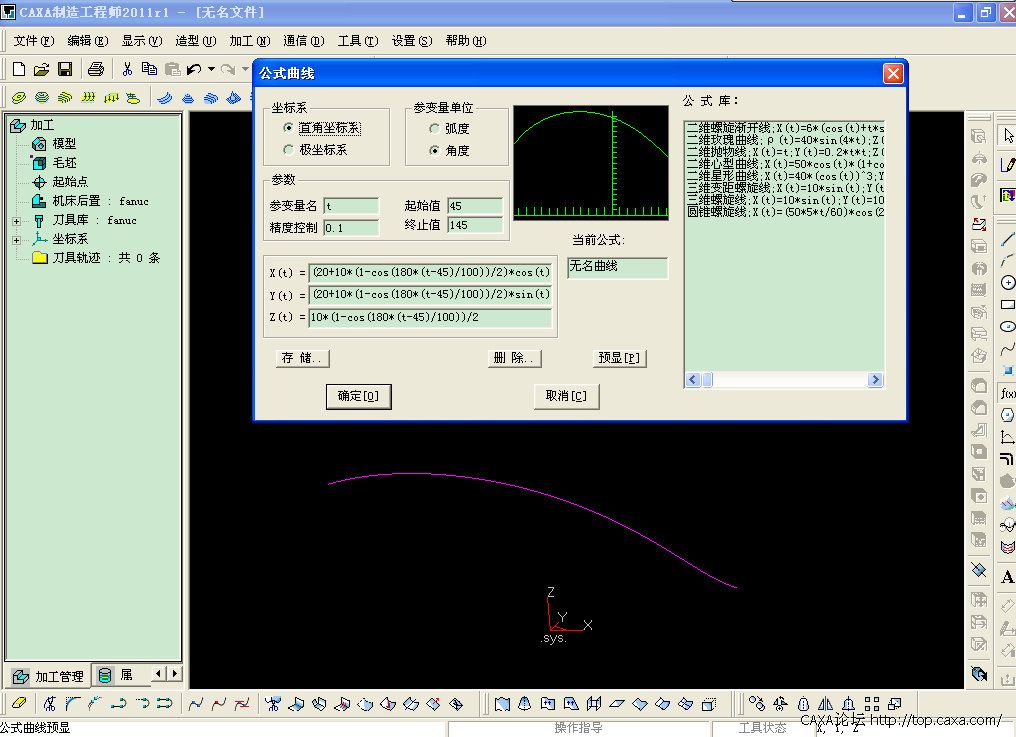Select 弧度 unit radio button
The width and height of the screenshot is (1016, 737).
pyautogui.click(x=434, y=128)
